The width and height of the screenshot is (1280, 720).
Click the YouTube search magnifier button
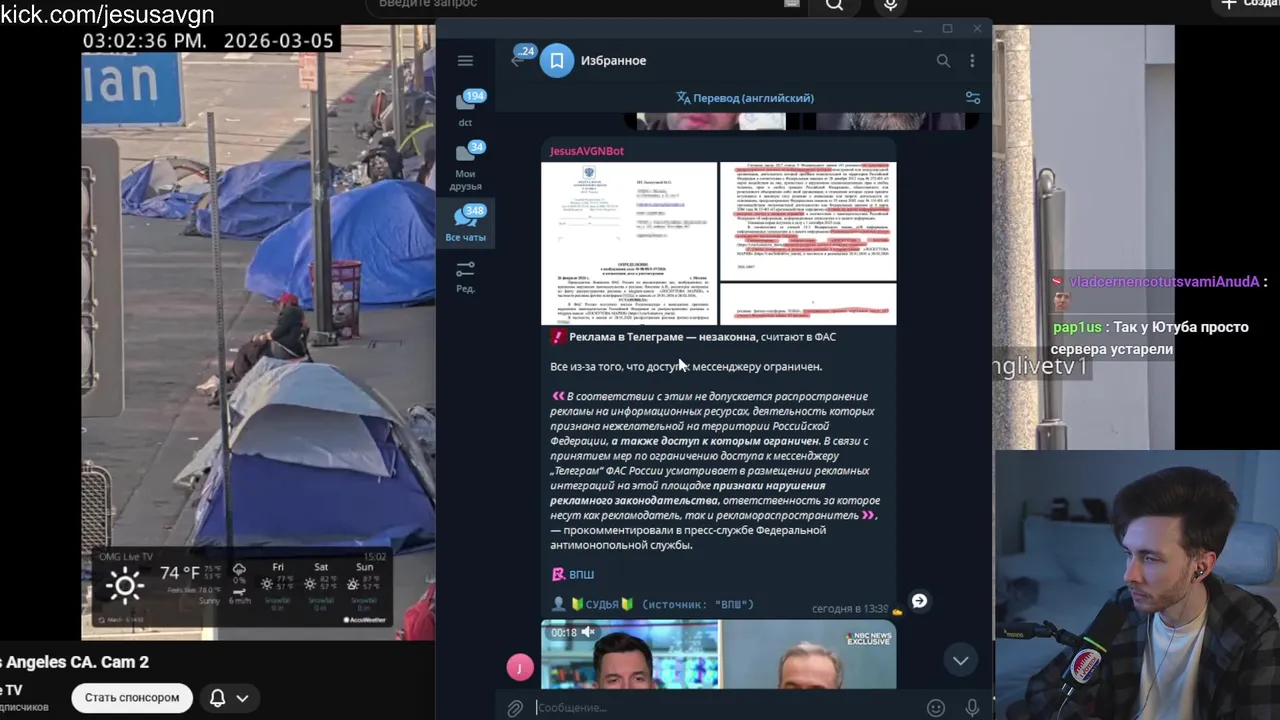pyautogui.click(x=834, y=5)
